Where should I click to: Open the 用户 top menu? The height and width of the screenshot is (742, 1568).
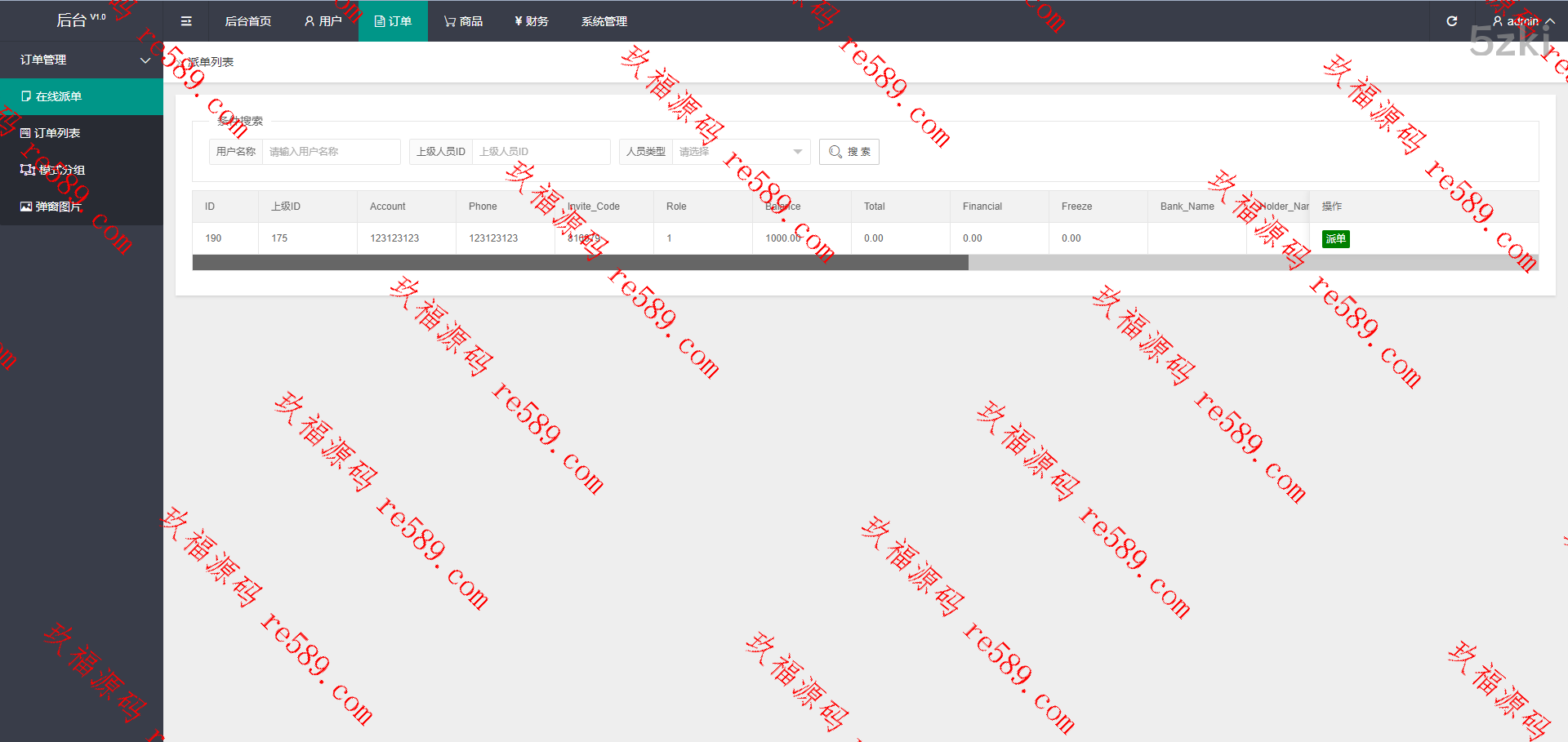tap(323, 21)
